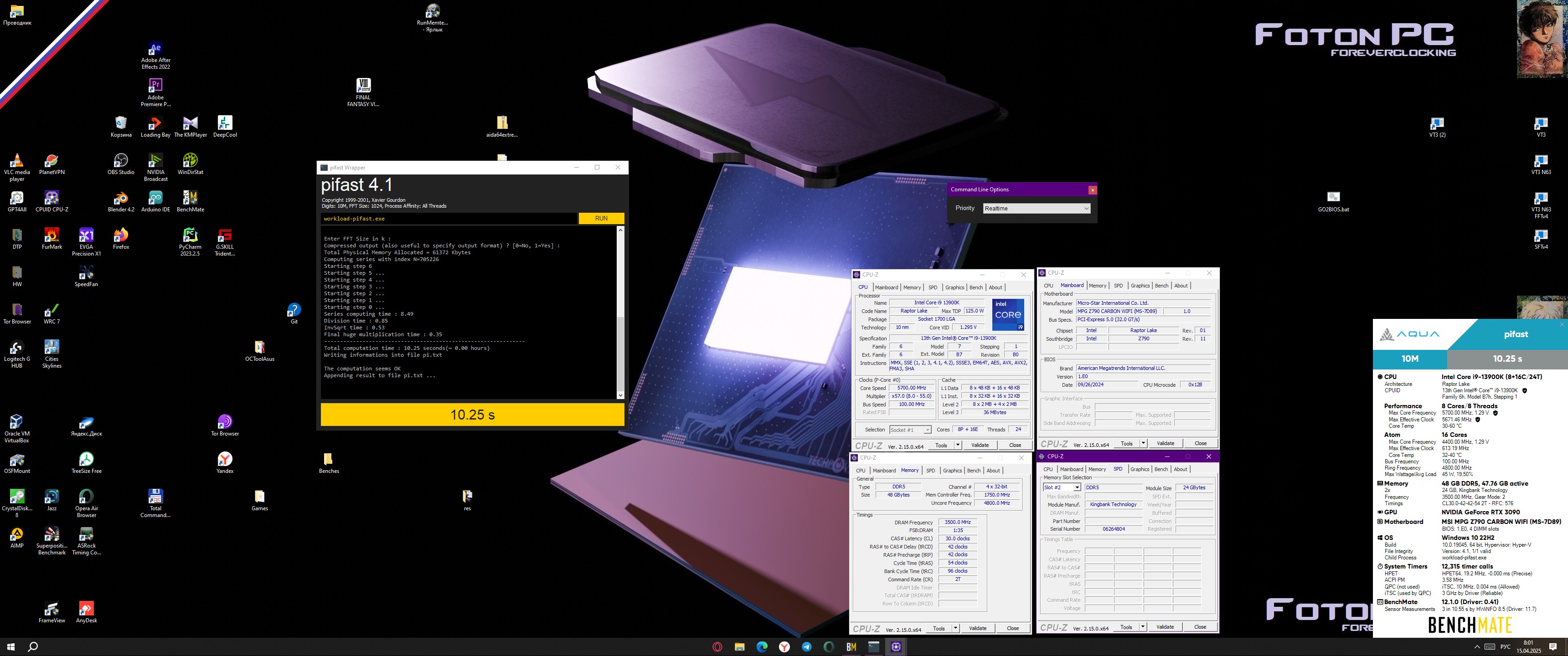Show hidden system tray icons chevron
The width and height of the screenshot is (1568, 656).
(x=1477, y=646)
